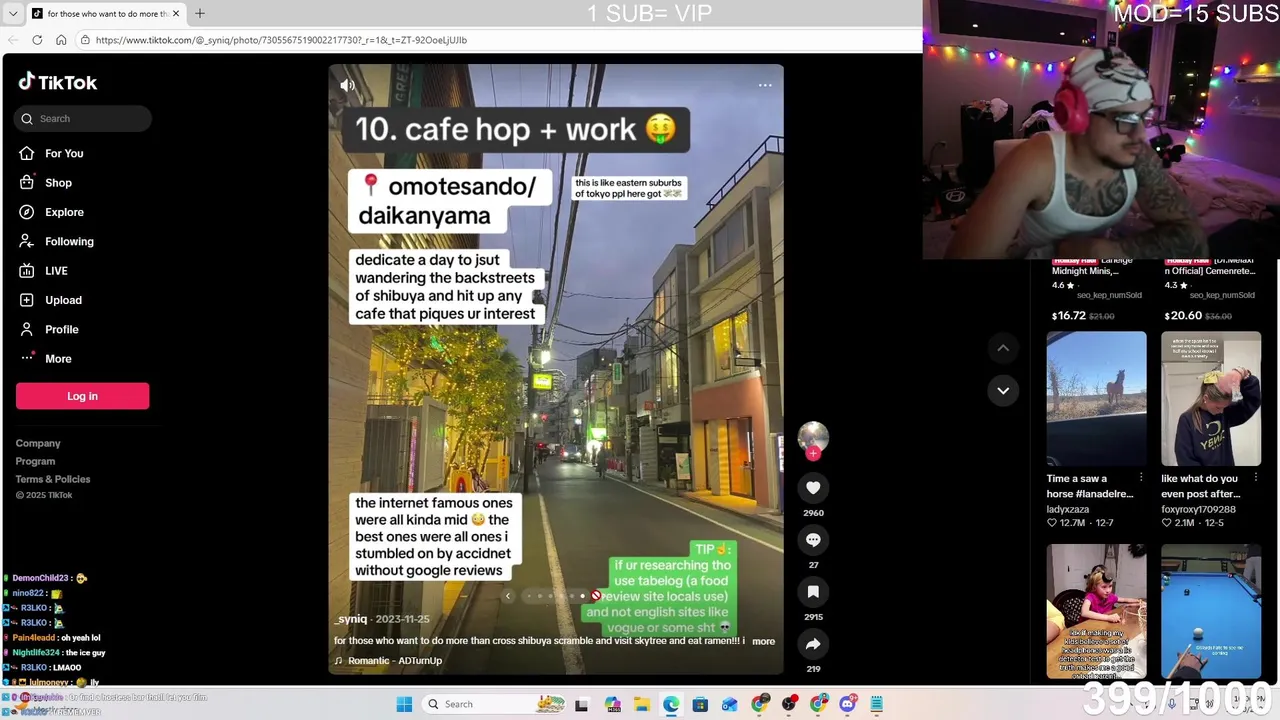1280x720 pixels.
Task: Click the browser back arrow
Action: [x=13, y=40]
